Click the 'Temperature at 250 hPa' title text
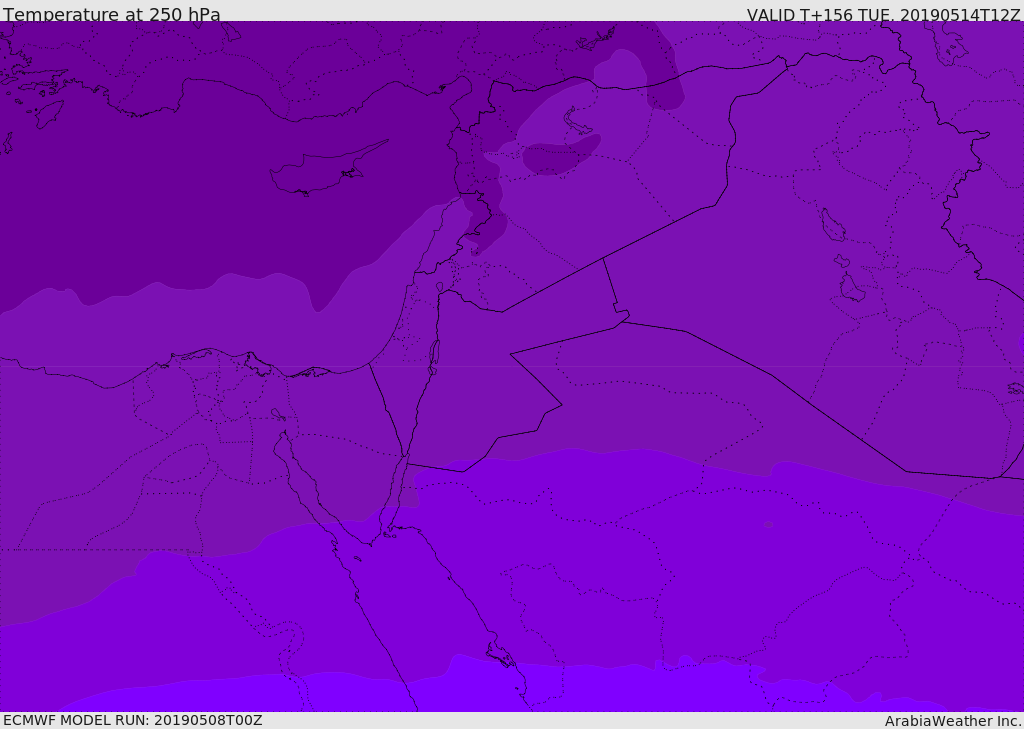Screen dimensions: 1024x729 pyautogui.click(x=112, y=14)
